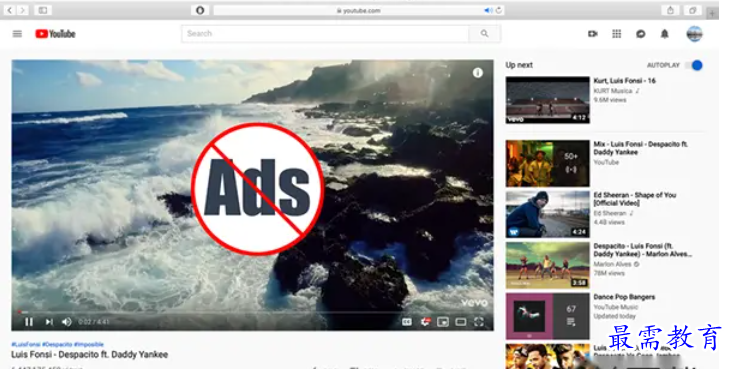Open YouTube messages icon
The width and height of the screenshot is (730, 369).
coord(641,34)
